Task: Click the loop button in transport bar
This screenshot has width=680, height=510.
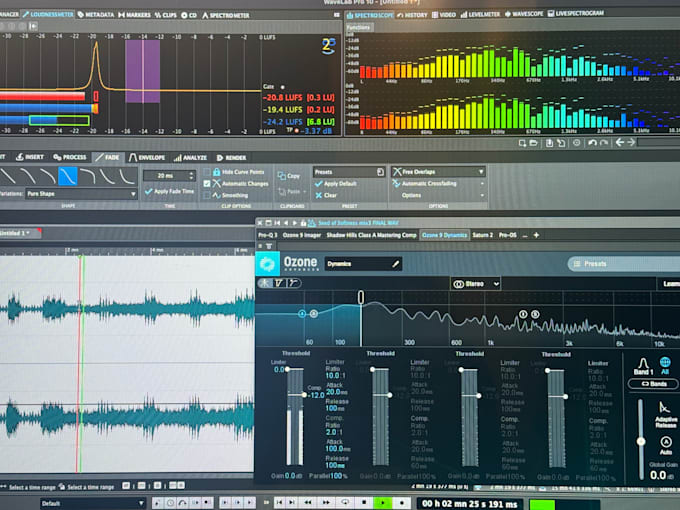Action: 345,503
